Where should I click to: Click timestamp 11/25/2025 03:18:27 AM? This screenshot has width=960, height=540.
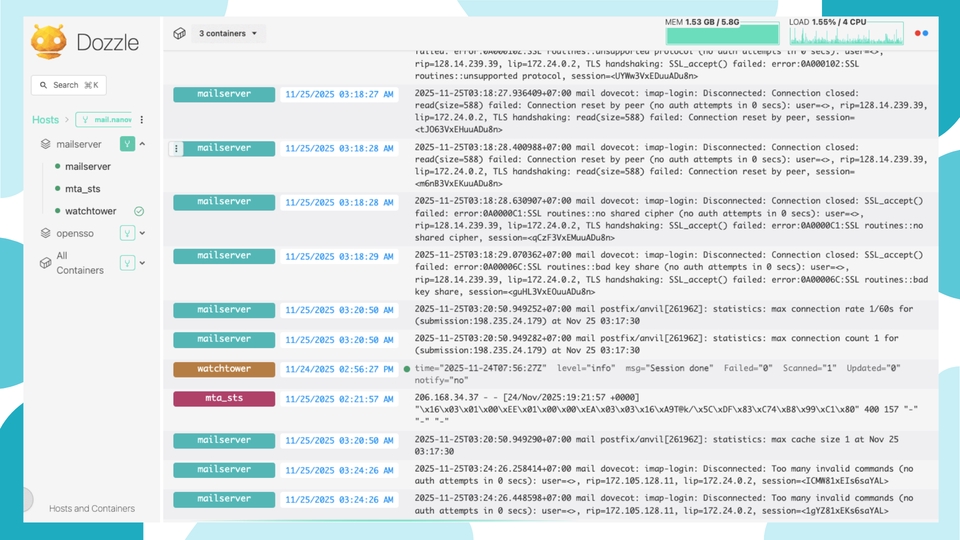click(339, 94)
